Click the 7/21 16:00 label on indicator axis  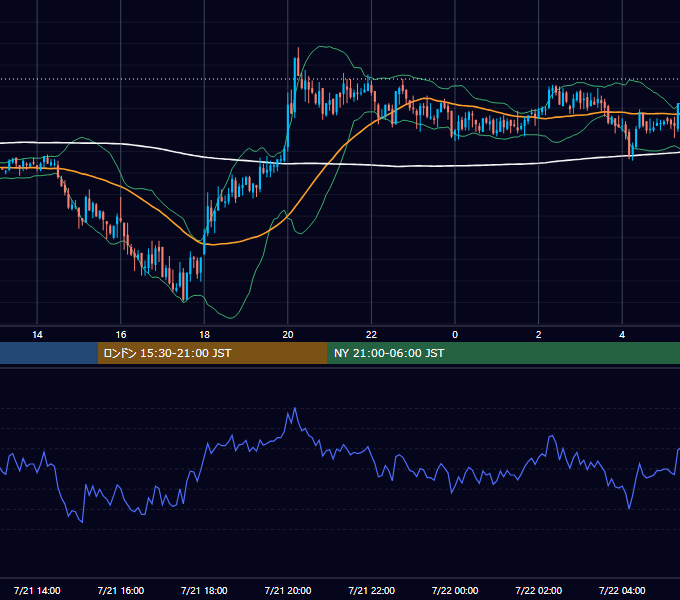(x=121, y=590)
